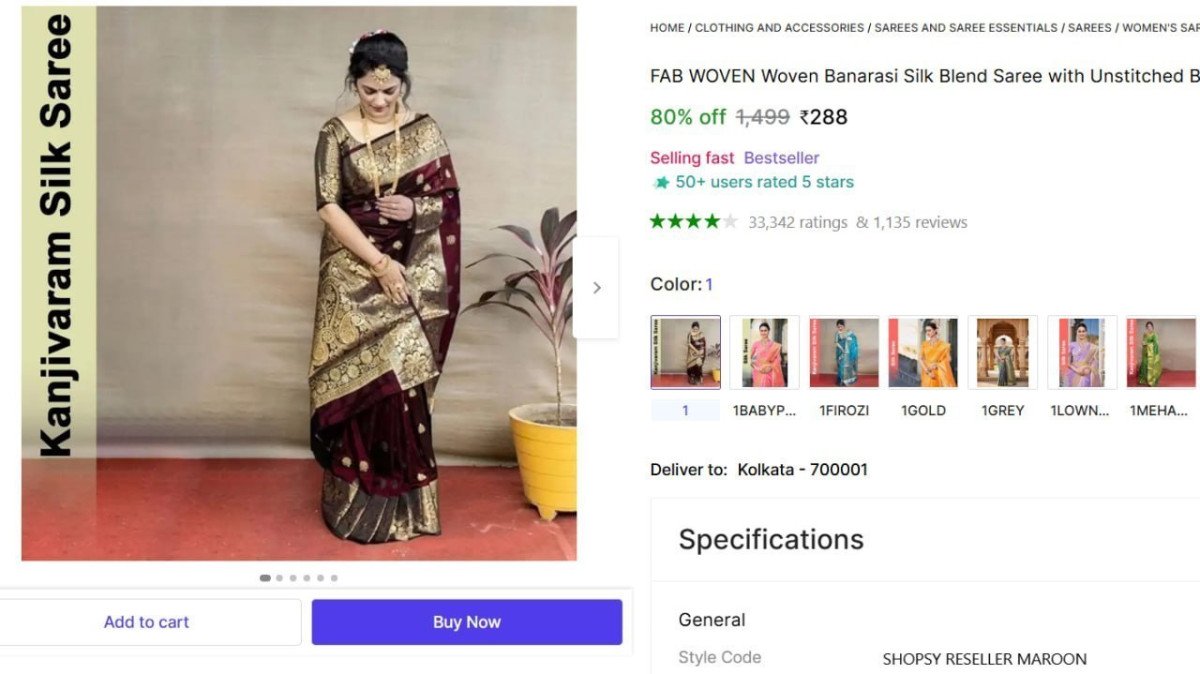Select the 1FIROZI variant thumbnail
This screenshot has height=674, width=1200.
click(x=843, y=351)
